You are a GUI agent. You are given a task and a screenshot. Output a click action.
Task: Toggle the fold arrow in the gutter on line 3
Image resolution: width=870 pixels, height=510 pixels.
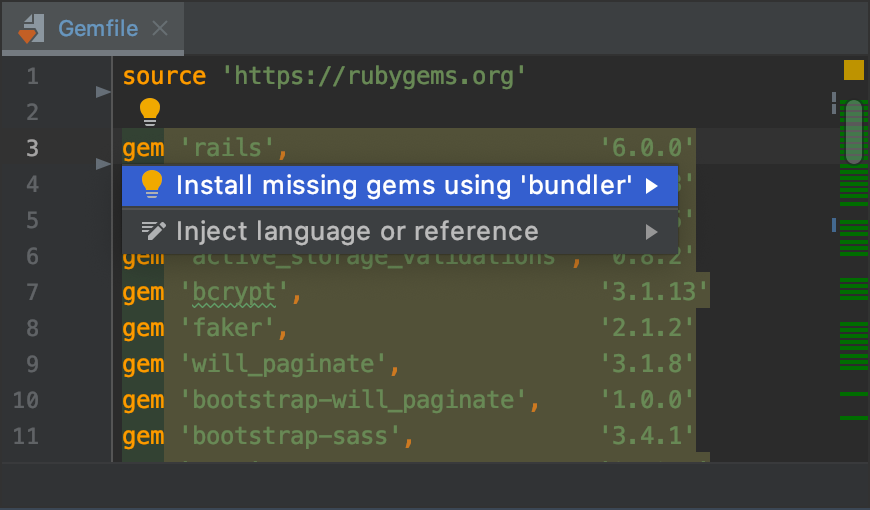pos(103,163)
